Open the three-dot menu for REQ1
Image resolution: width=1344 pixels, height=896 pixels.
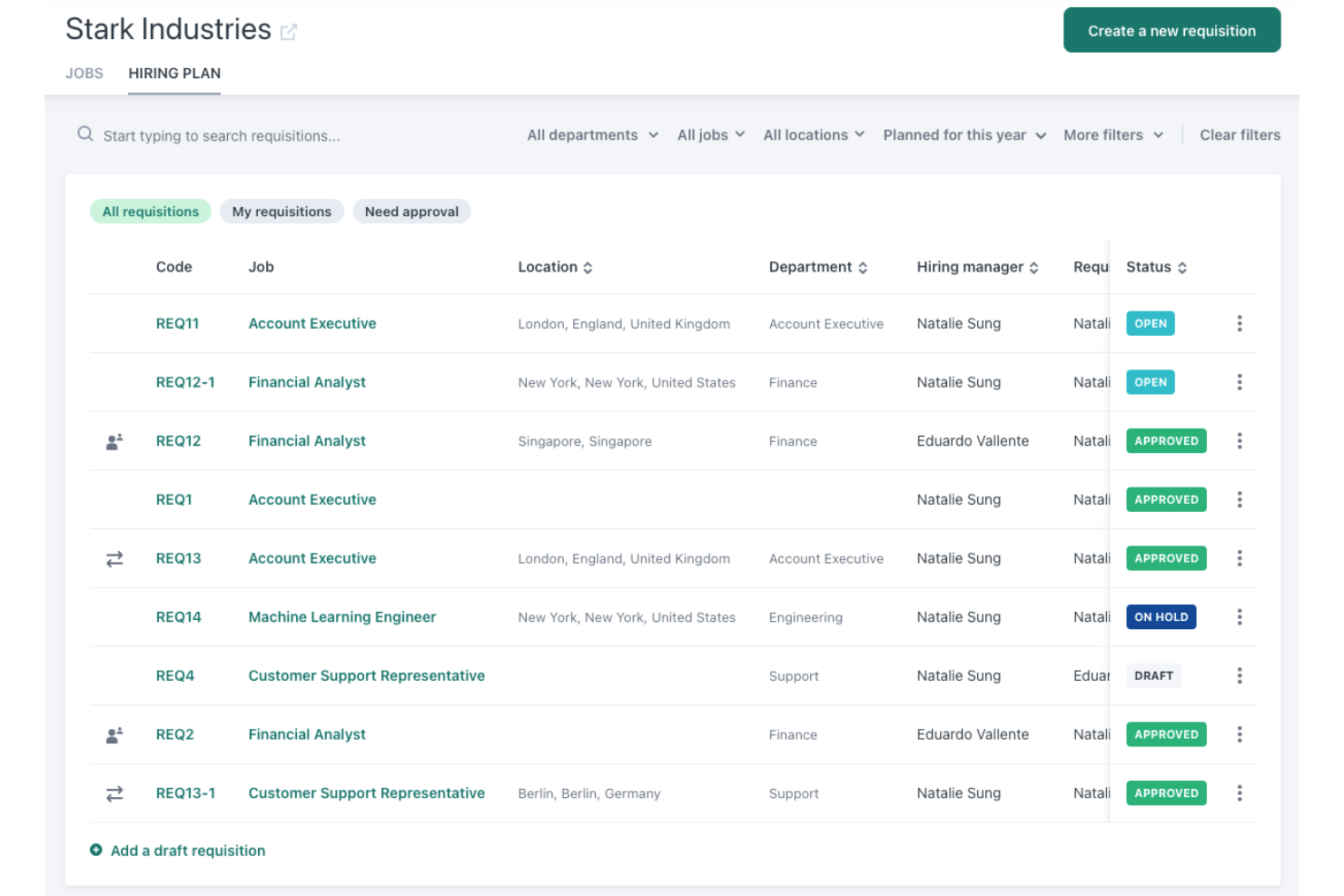1240,499
